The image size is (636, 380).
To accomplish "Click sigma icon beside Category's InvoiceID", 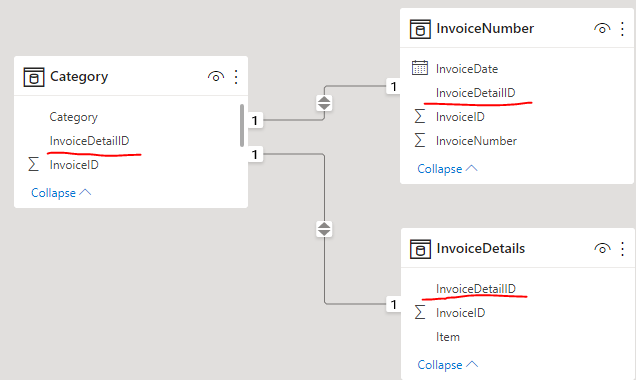I will (34, 164).
